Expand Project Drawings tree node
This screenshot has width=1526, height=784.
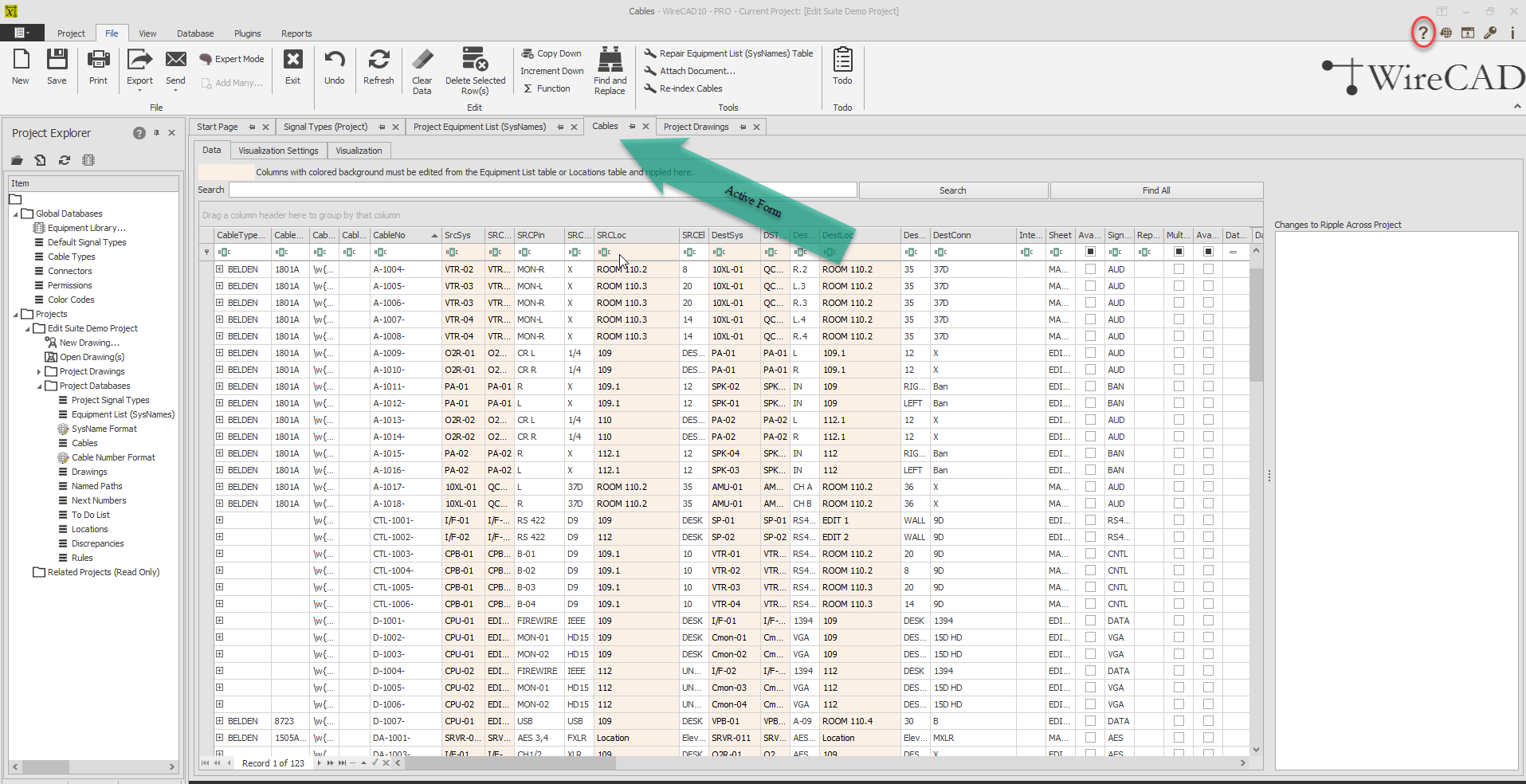coord(39,372)
